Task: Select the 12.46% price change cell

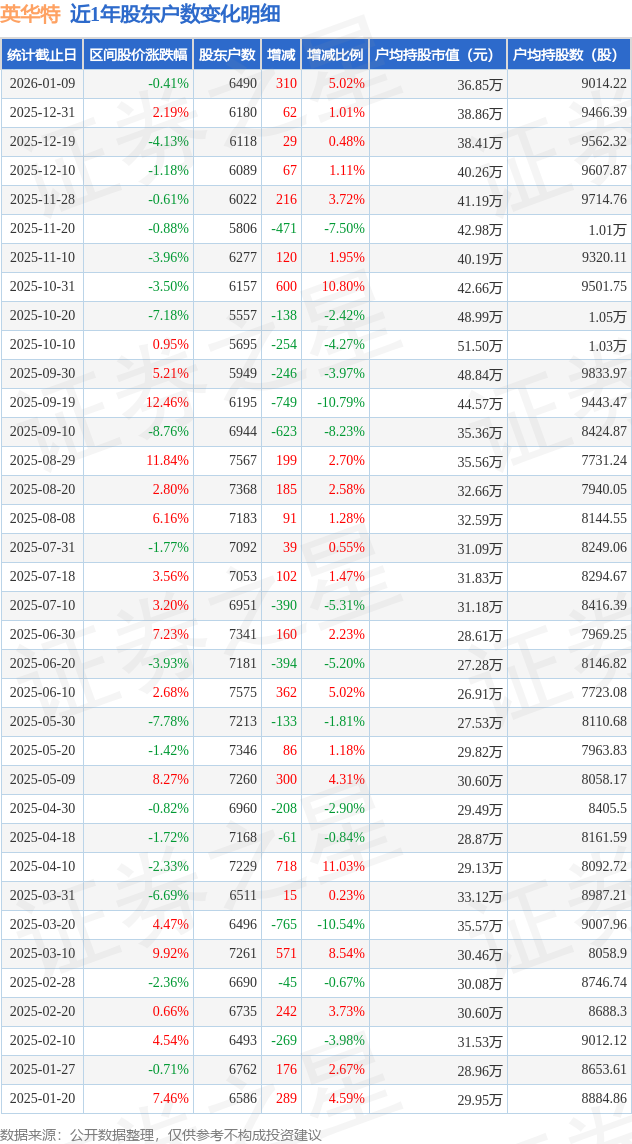Action: coord(166,403)
